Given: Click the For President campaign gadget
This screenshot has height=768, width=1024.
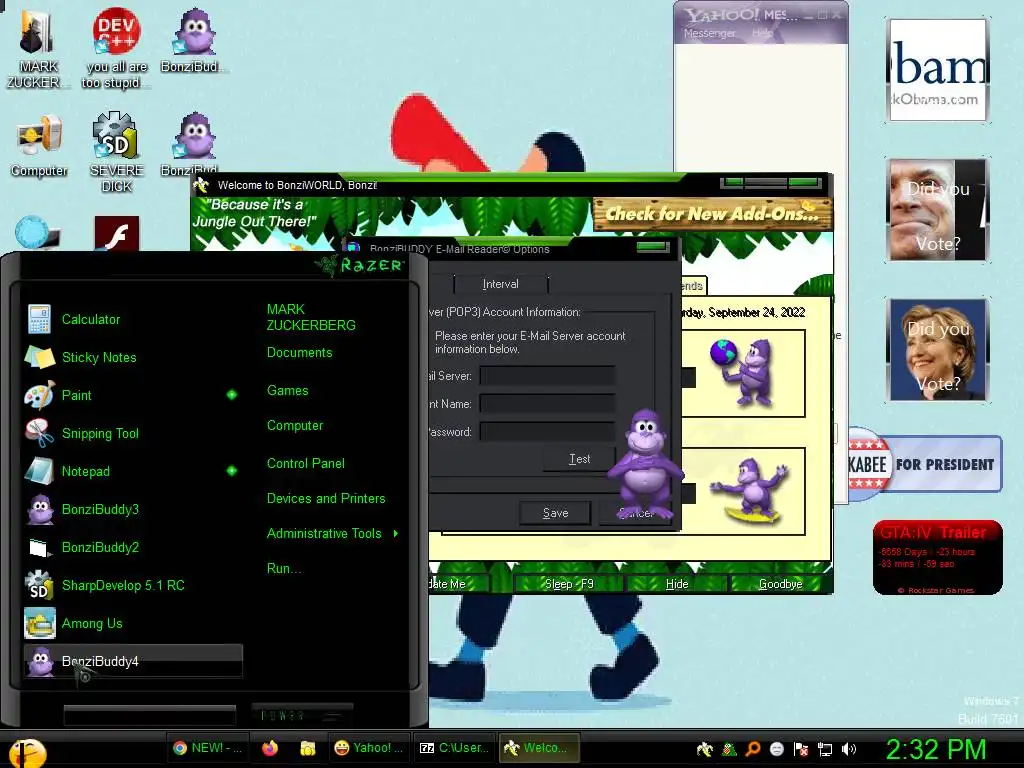Looking at the screenshot, I should click(925, 464).
